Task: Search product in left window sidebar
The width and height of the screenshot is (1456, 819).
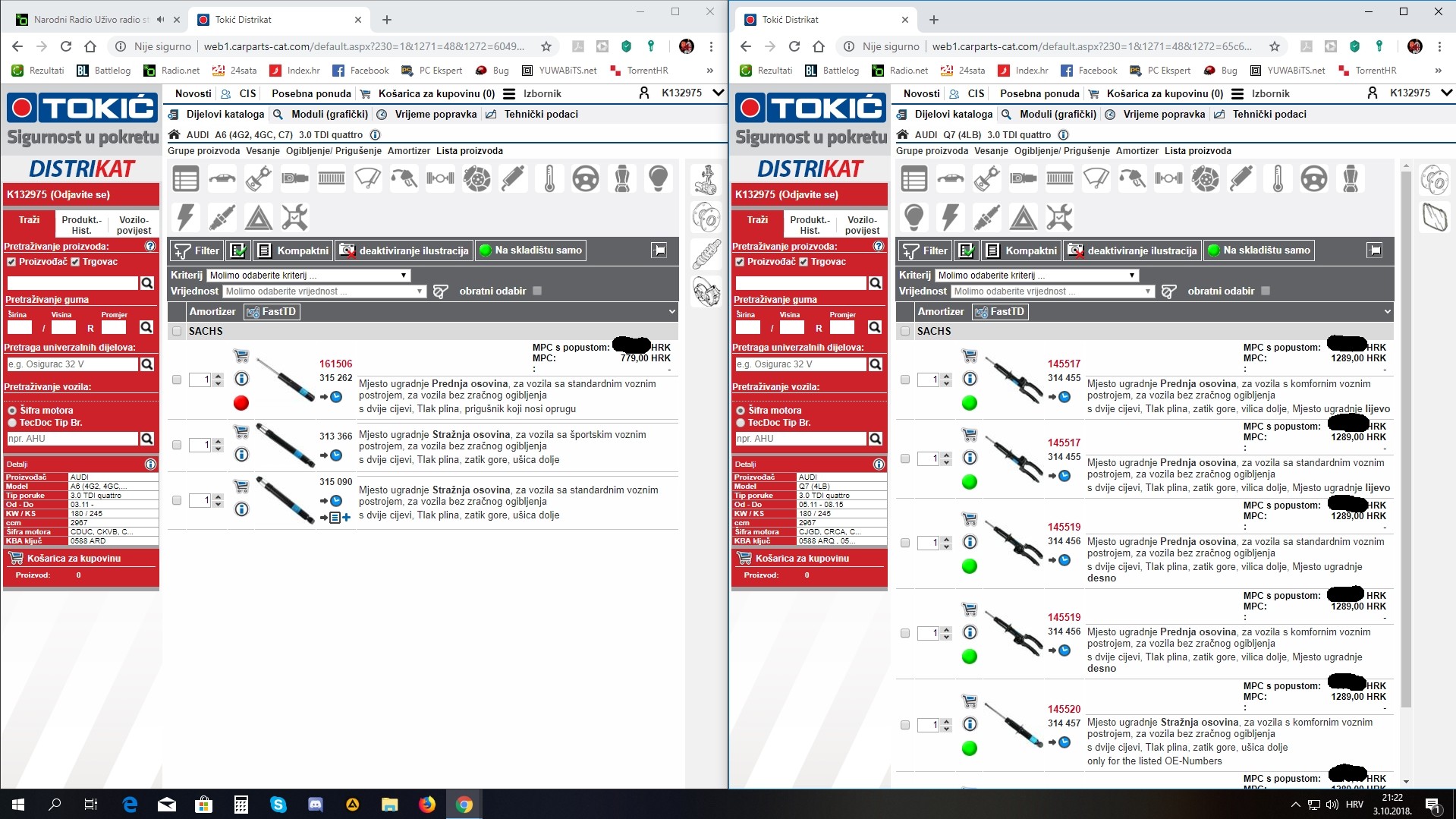Action: (x=147, y=283)
